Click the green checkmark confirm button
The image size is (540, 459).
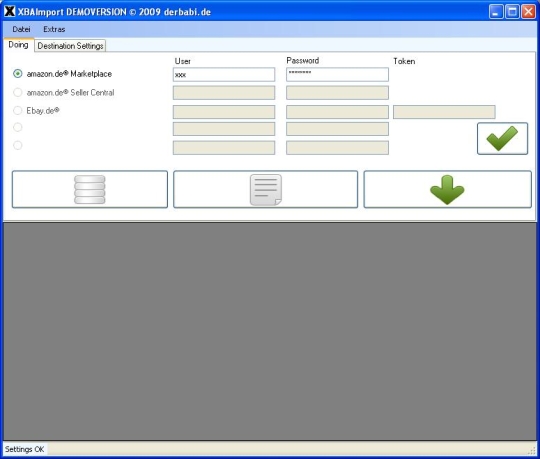(x=502, y=138)
